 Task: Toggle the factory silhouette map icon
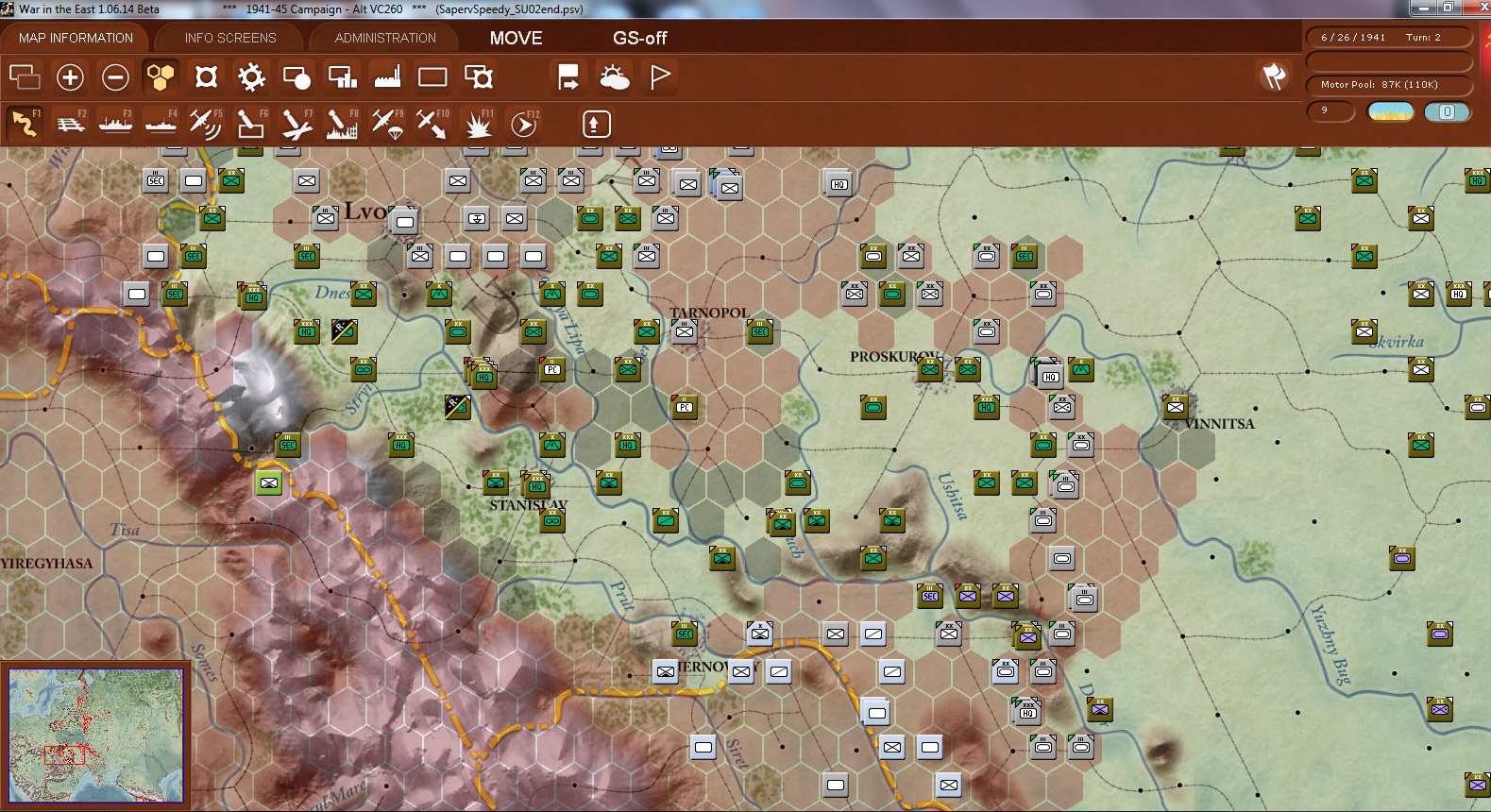click(x=387, y=77)
